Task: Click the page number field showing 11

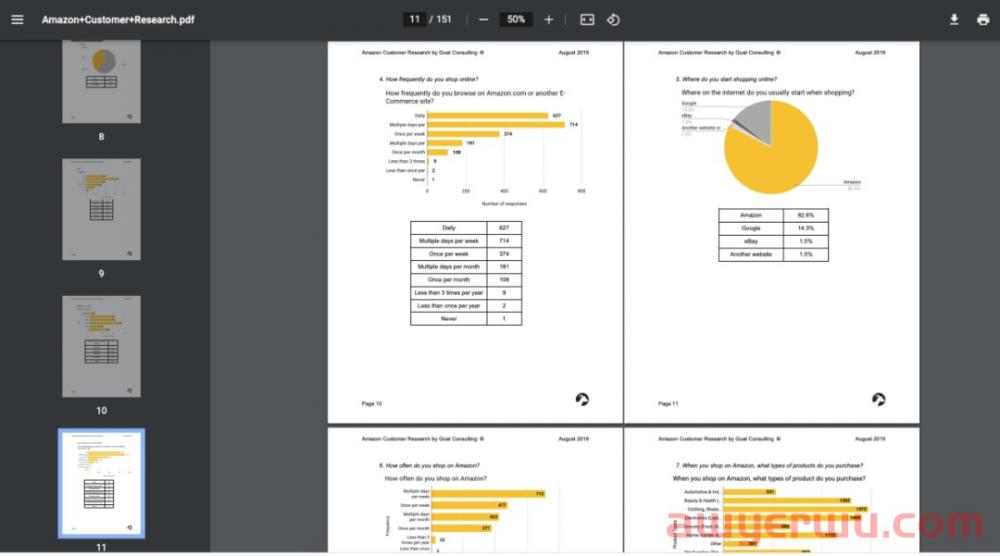Action: pos(415,20)
